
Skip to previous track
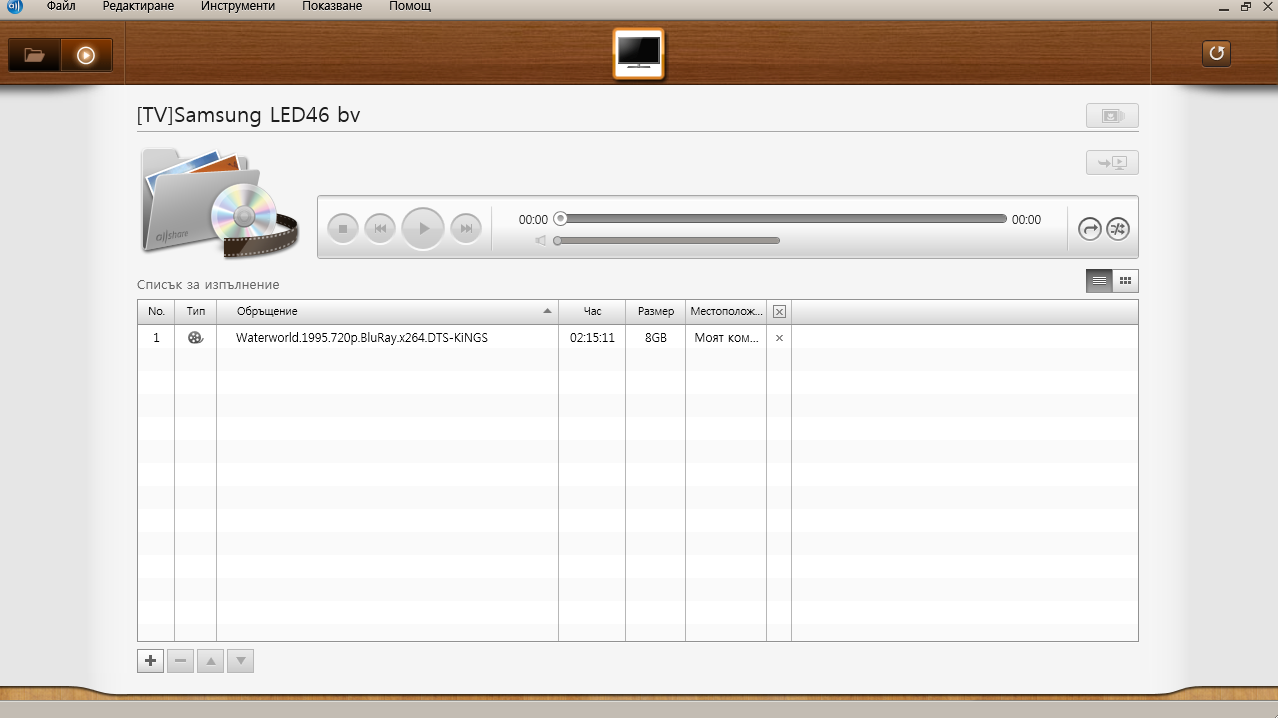click(x=380, y=228)
